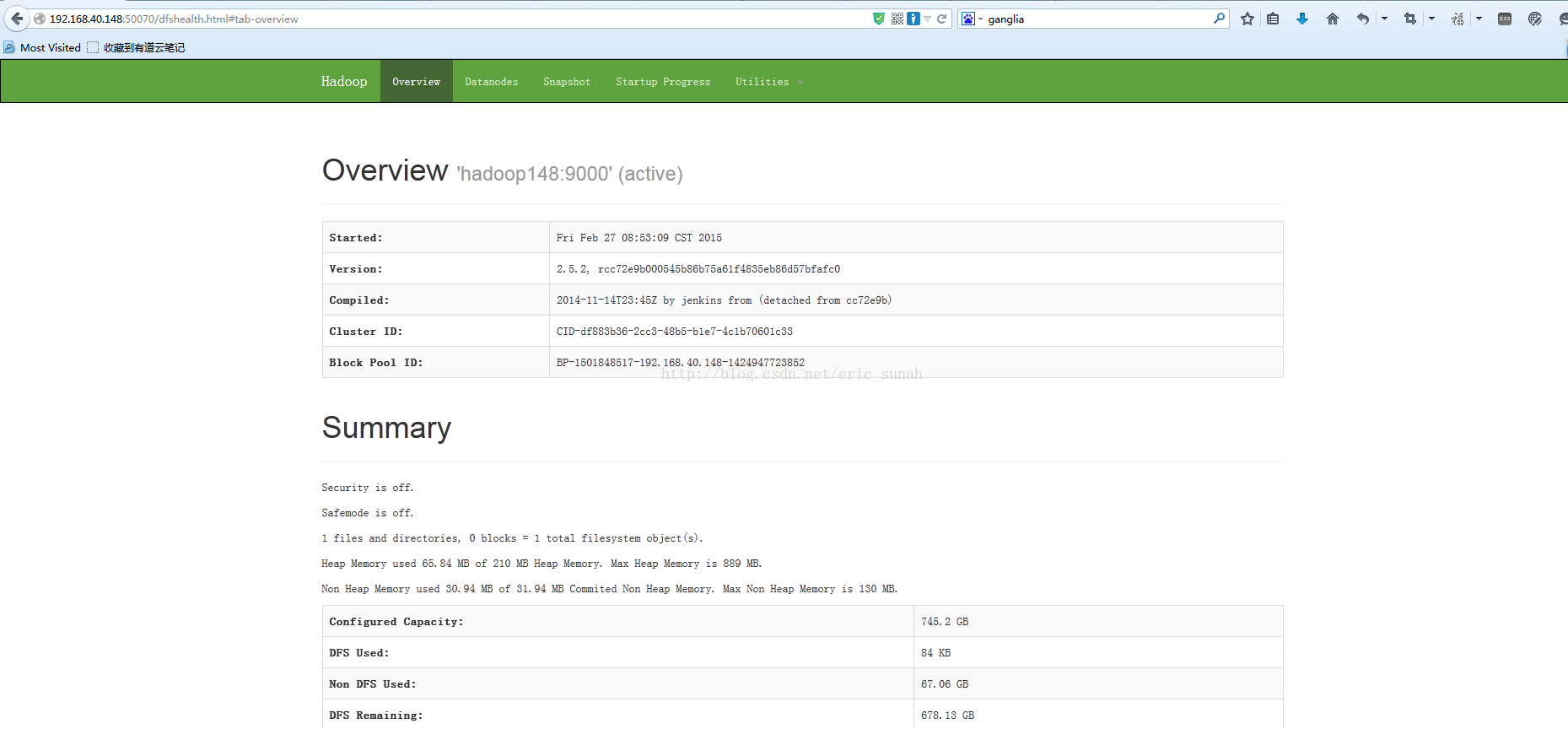
Task: Open the Startup Progress tab
Action: tap(663, 81)
